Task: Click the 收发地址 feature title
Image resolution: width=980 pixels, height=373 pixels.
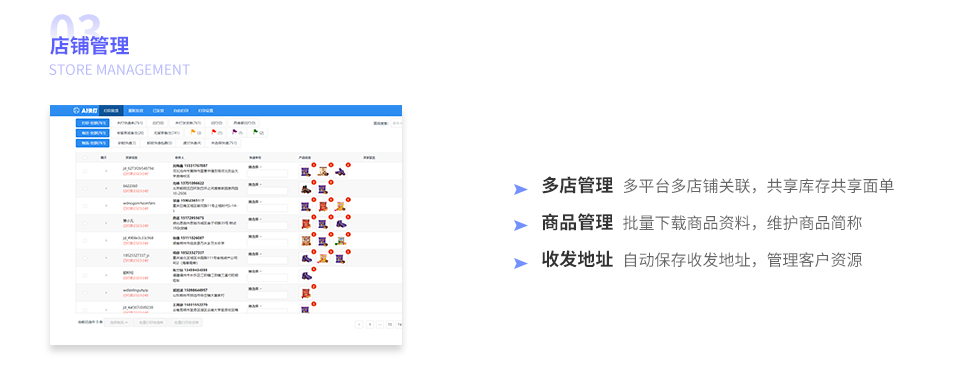Action: [x=578, y=260]
